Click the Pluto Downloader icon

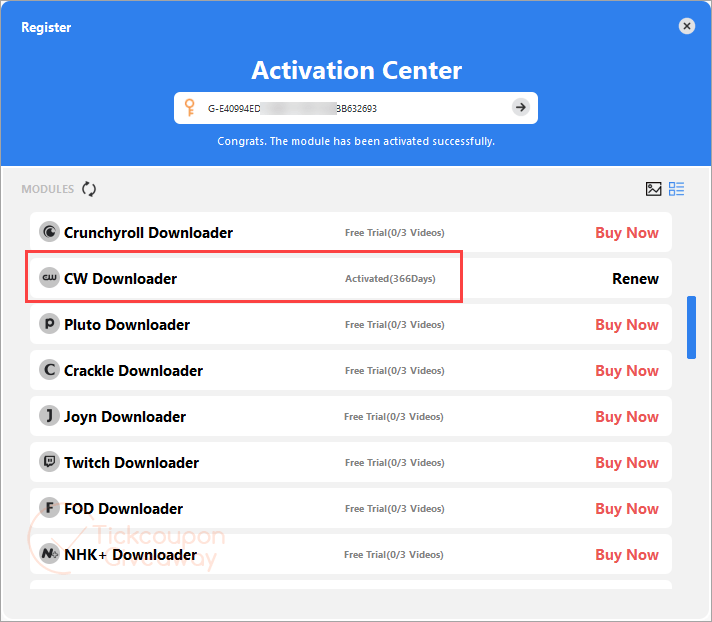point(49,324)
